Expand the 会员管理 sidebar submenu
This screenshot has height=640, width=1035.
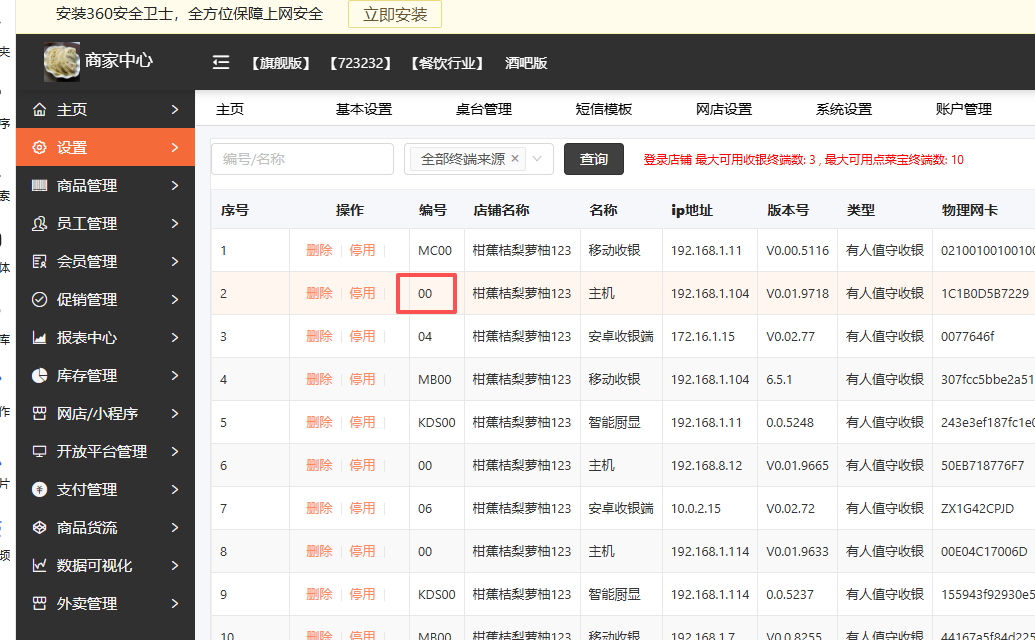pyautogui.click(x=175, y=262)
